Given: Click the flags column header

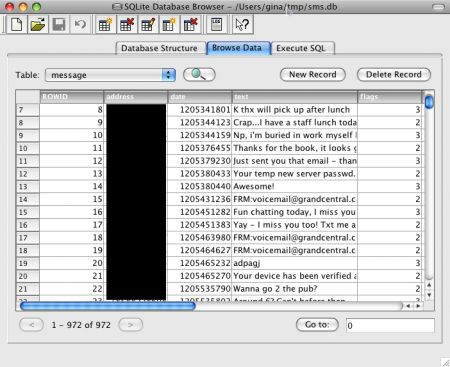Looking at the screenshot, I should [389, 97].
